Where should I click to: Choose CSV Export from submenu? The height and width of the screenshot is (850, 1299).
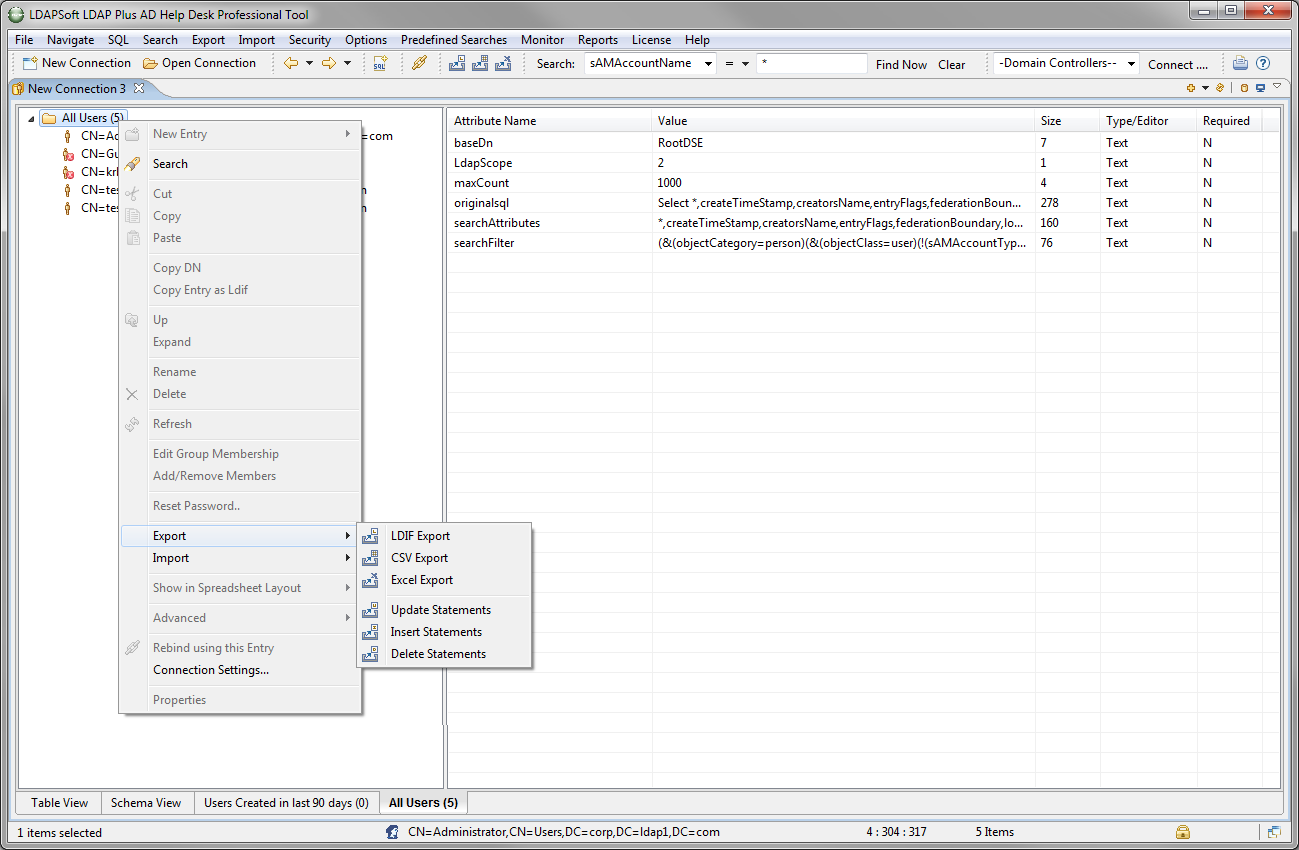(x=419, y=558)
